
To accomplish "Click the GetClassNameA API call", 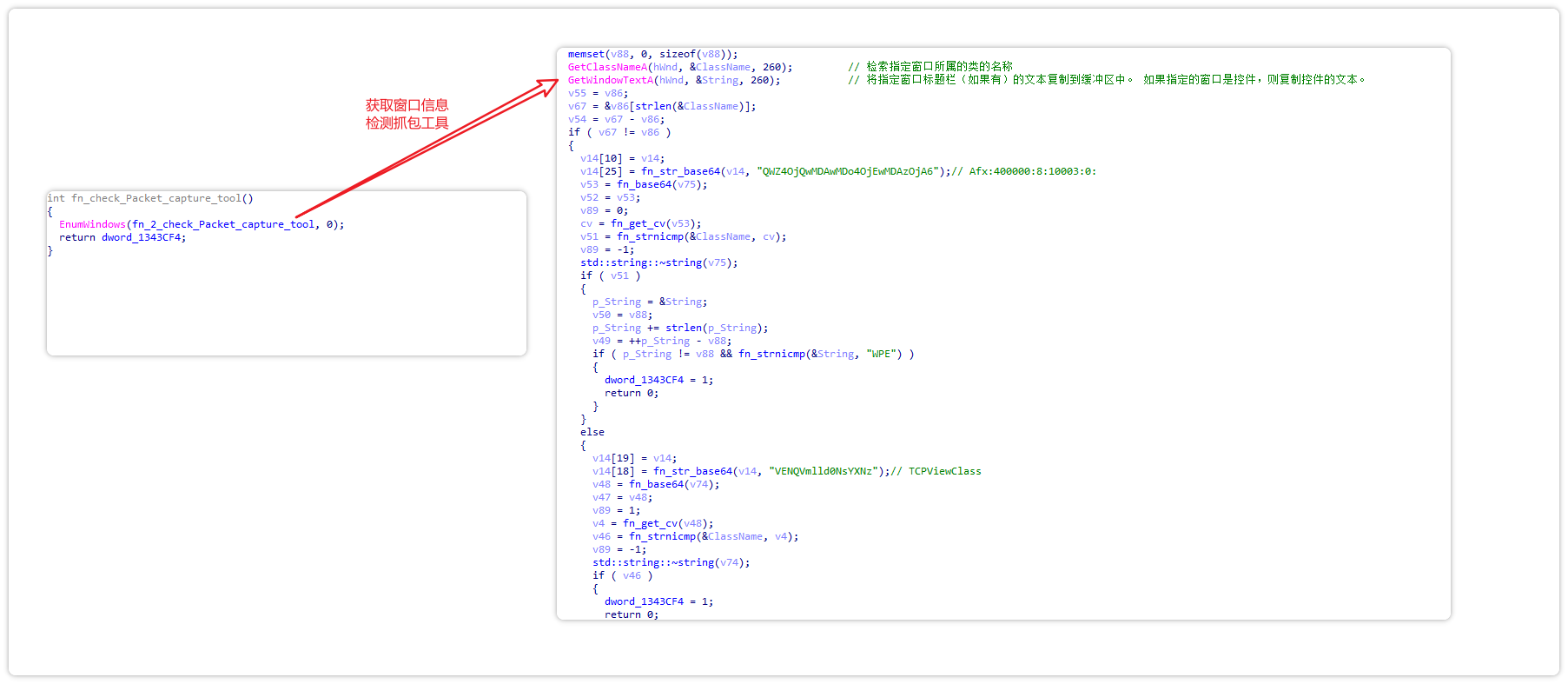I will click(607, 67).
